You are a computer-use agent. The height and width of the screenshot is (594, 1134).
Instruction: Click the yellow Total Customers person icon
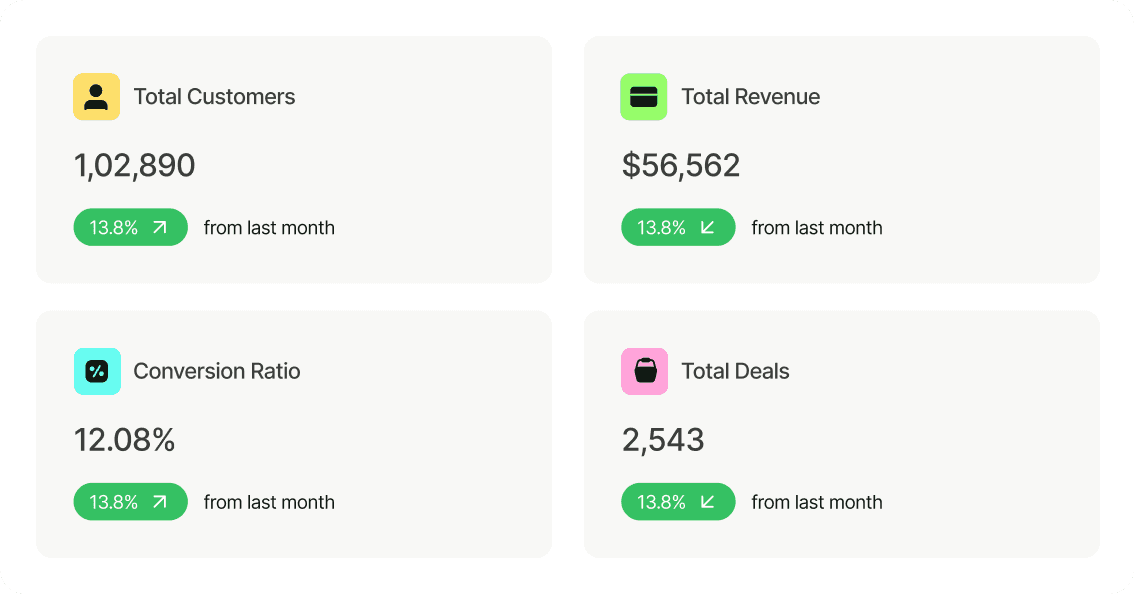coord(96,97)
